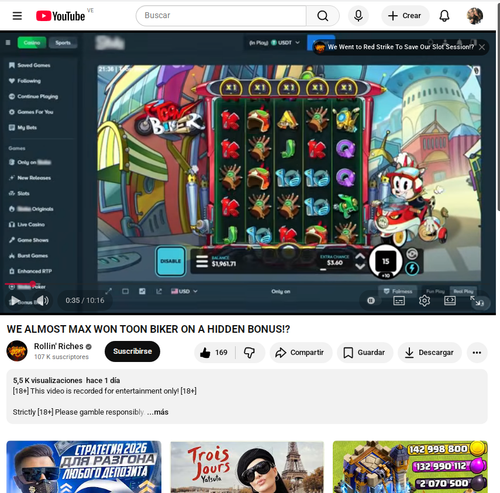Click the Fairness button under game

397,291
